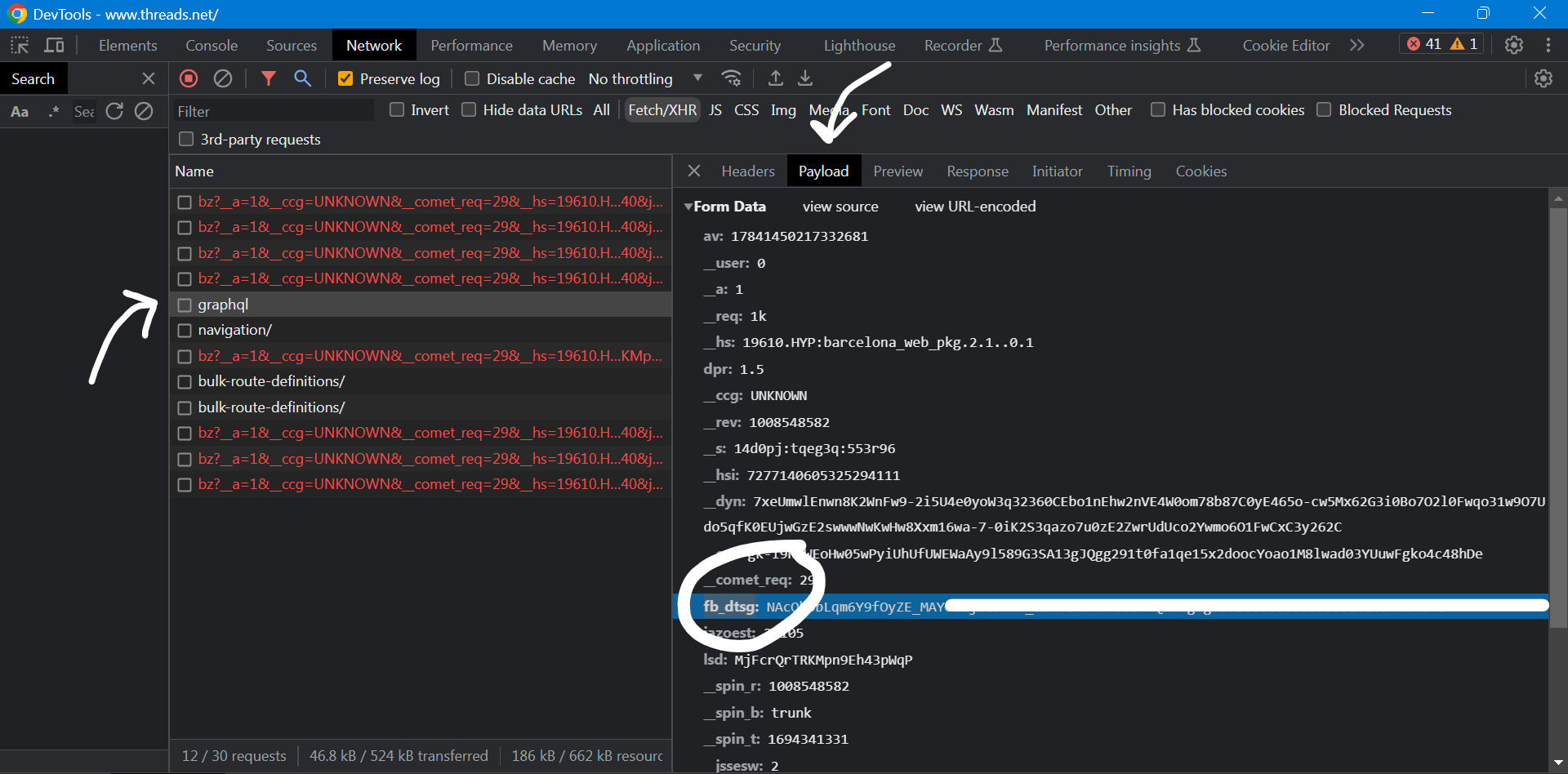The image size is (1568, 774).
Task: Check the Invert filter checkbox
Action: click(397, 109)
